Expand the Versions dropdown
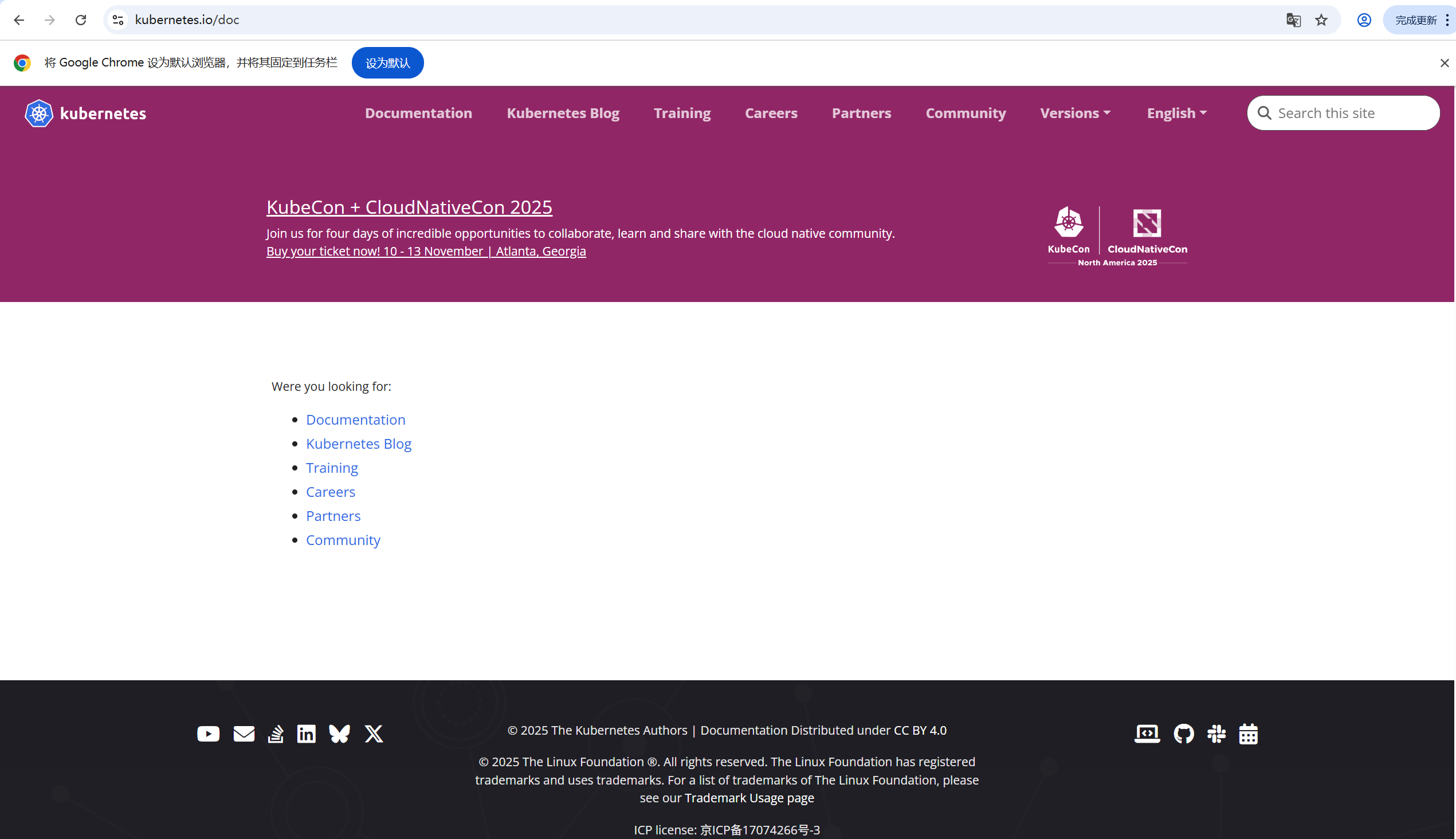The width and height of the screenshot is (1456, 839). (x=1075, y=113)
